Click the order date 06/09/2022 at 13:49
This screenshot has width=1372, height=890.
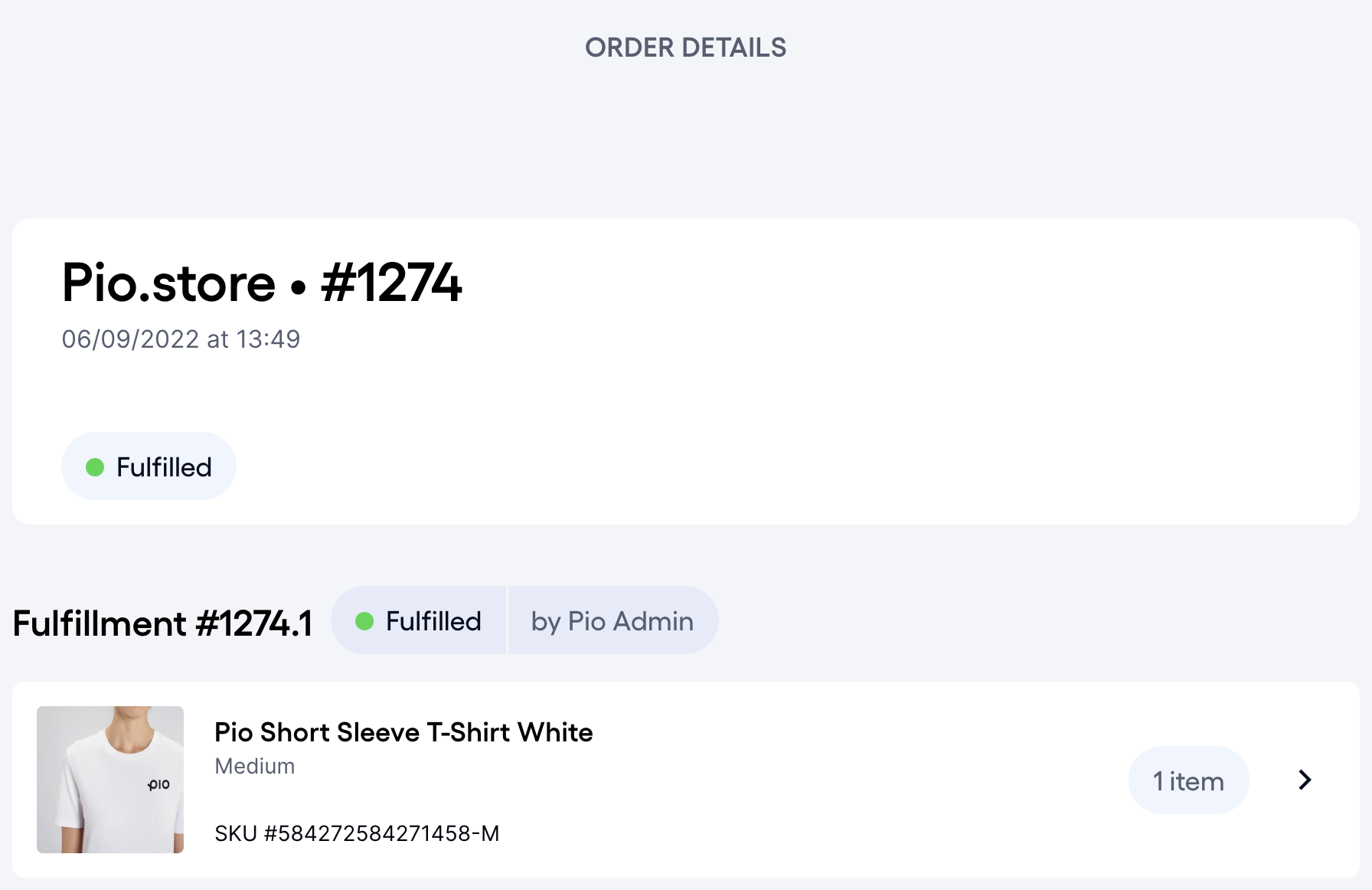(x=181, y=339)
